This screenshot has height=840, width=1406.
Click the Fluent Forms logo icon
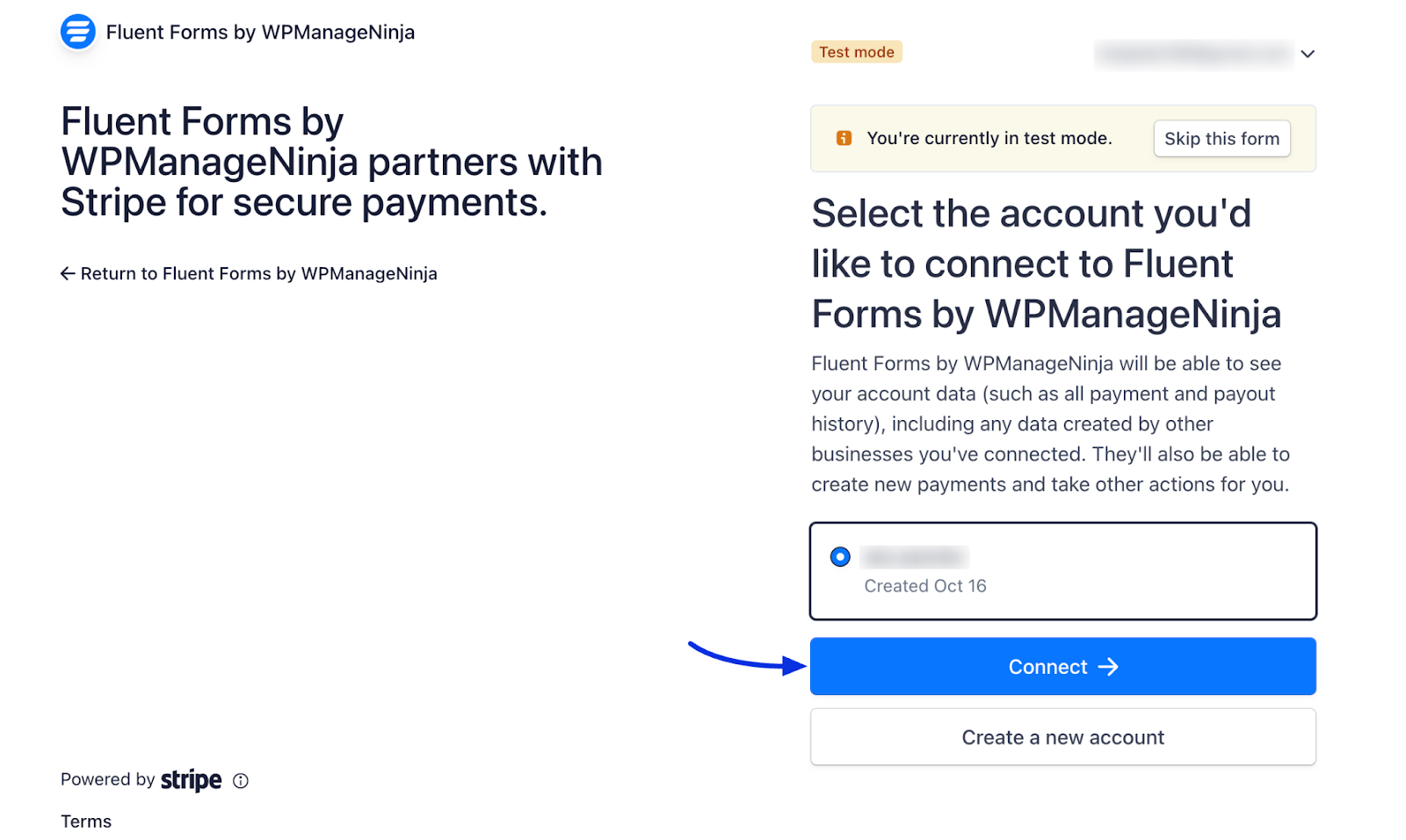point(77,33)
